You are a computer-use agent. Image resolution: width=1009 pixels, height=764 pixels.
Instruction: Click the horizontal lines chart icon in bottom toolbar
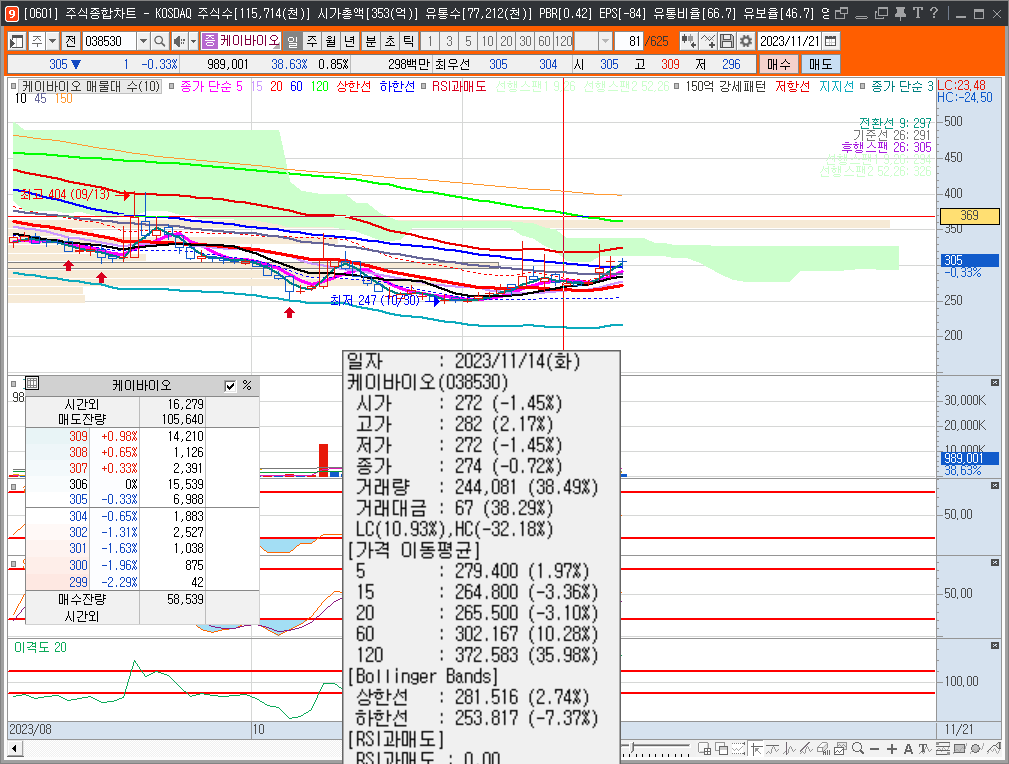[x=943, y=749]
